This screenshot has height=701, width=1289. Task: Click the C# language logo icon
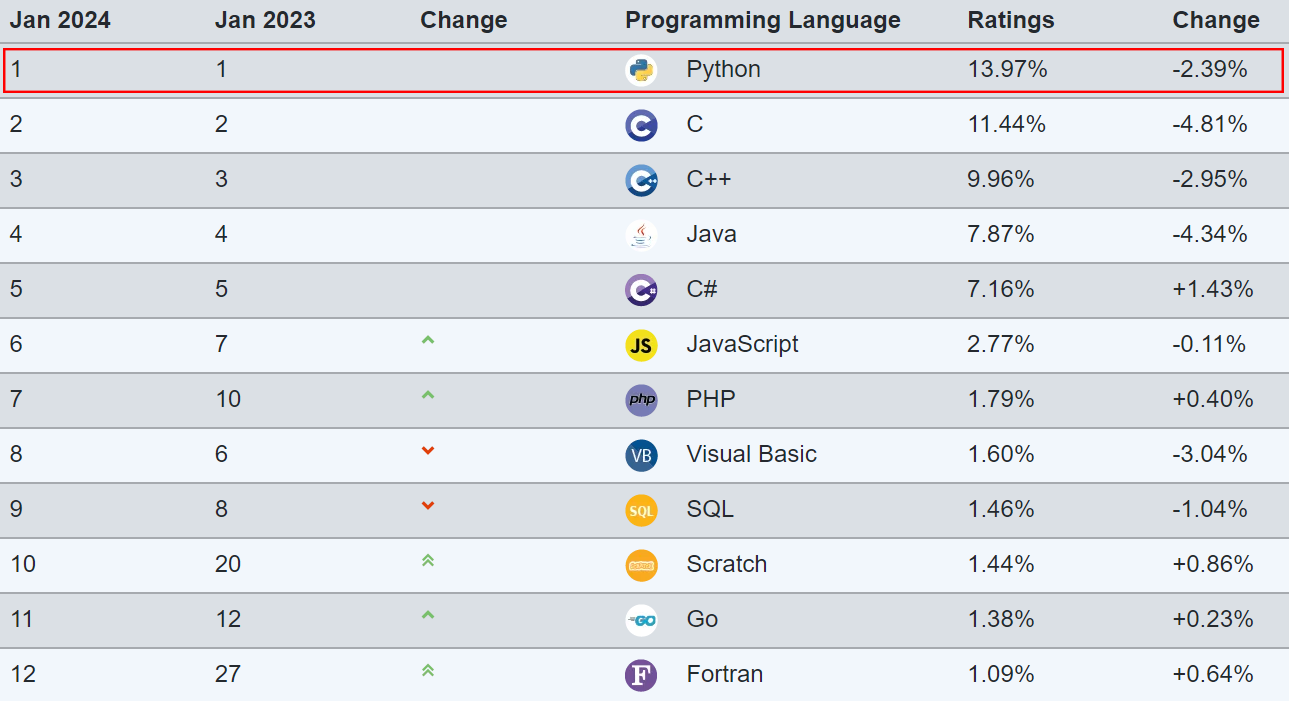(x=641, y=290)
